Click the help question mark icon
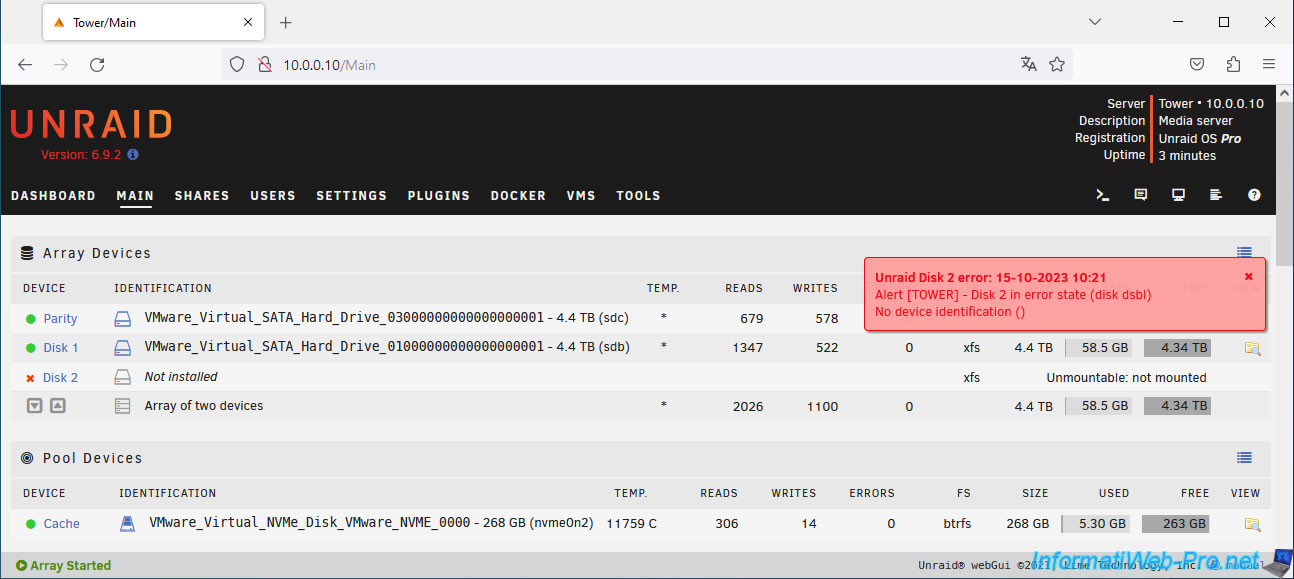Screen dimensions: 1294x579 click(x=1254, y=195)
